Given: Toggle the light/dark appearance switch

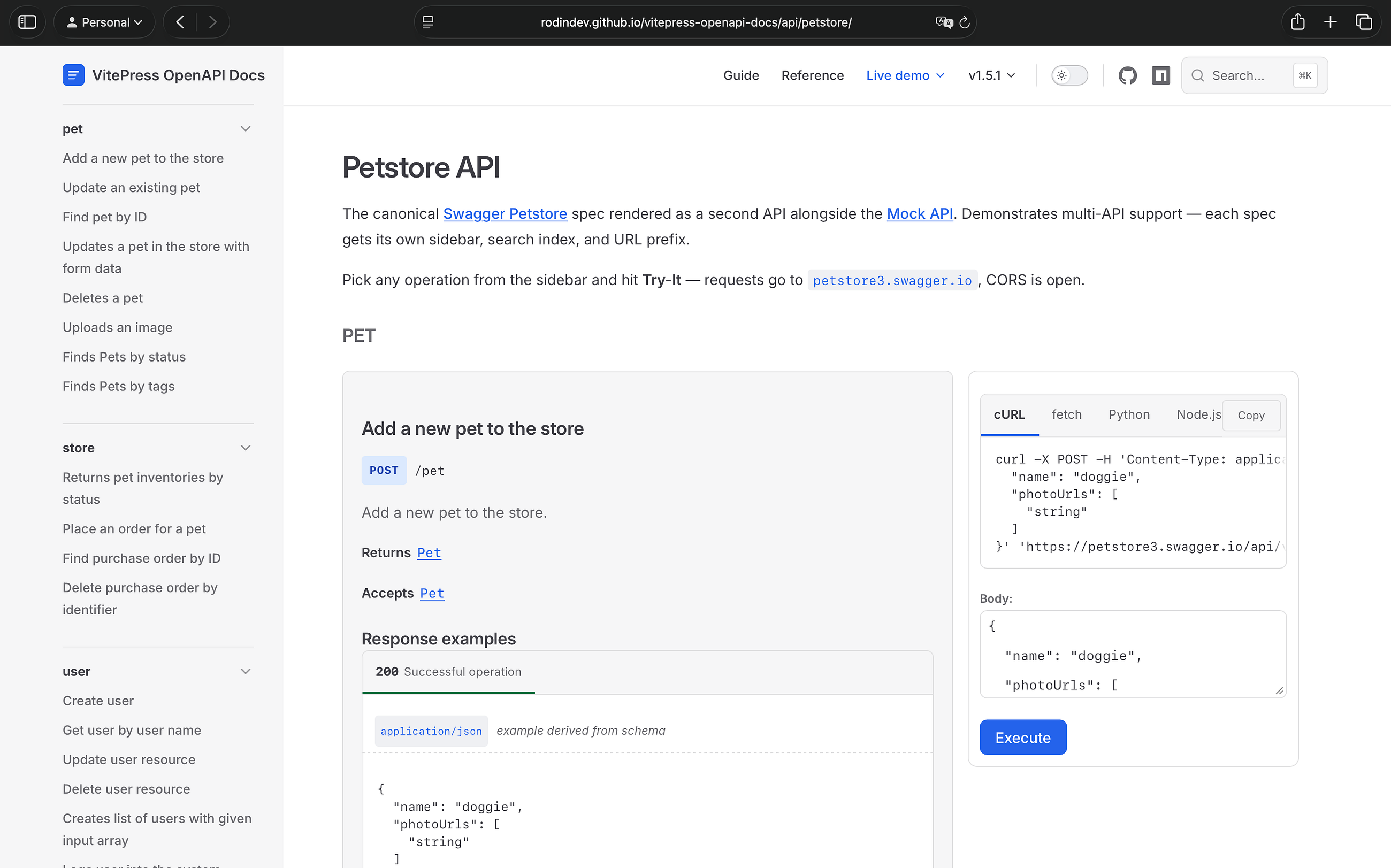Looking at the screenshot, I should click(1069, 75).
